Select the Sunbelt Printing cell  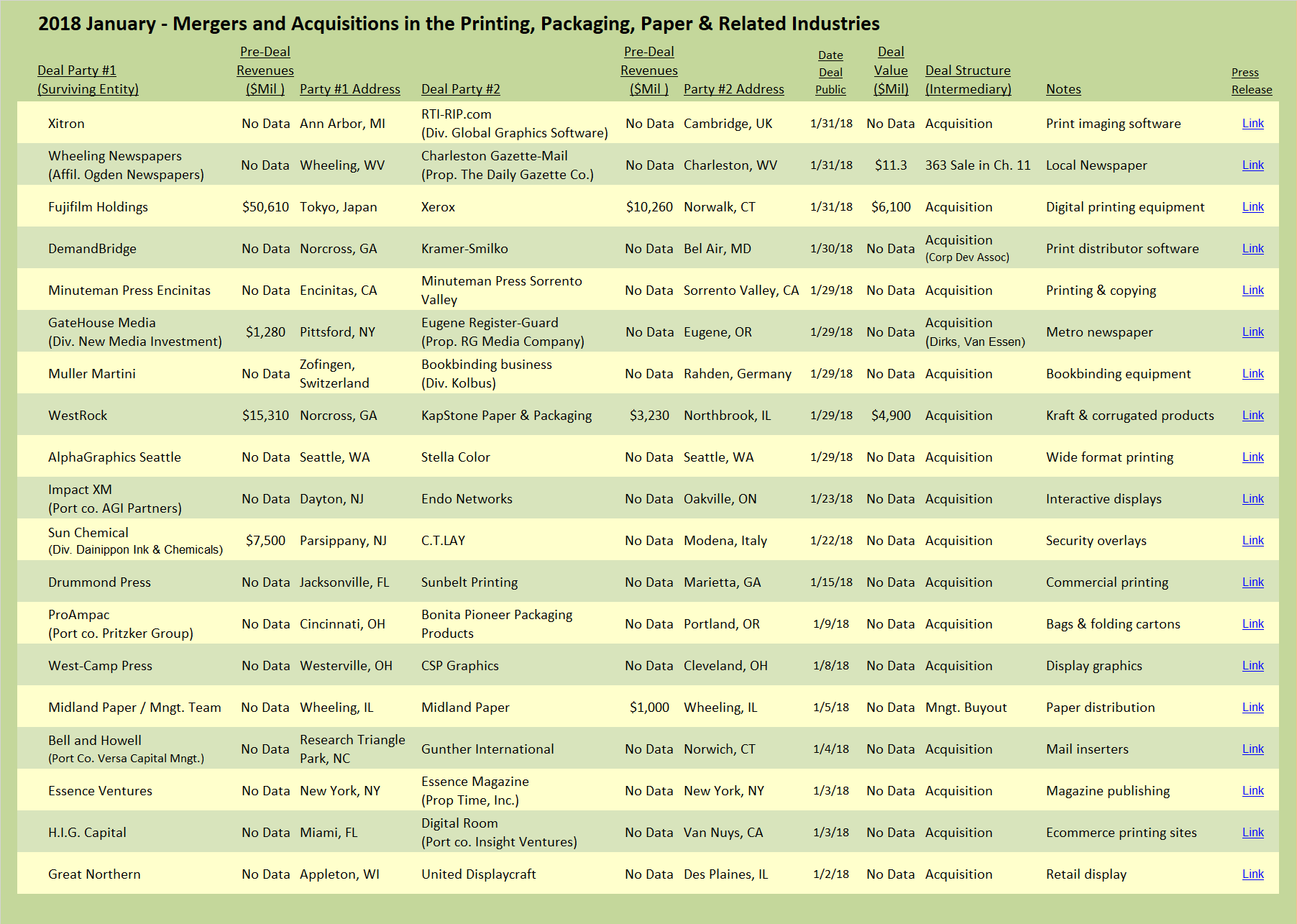tap(469, 582)
